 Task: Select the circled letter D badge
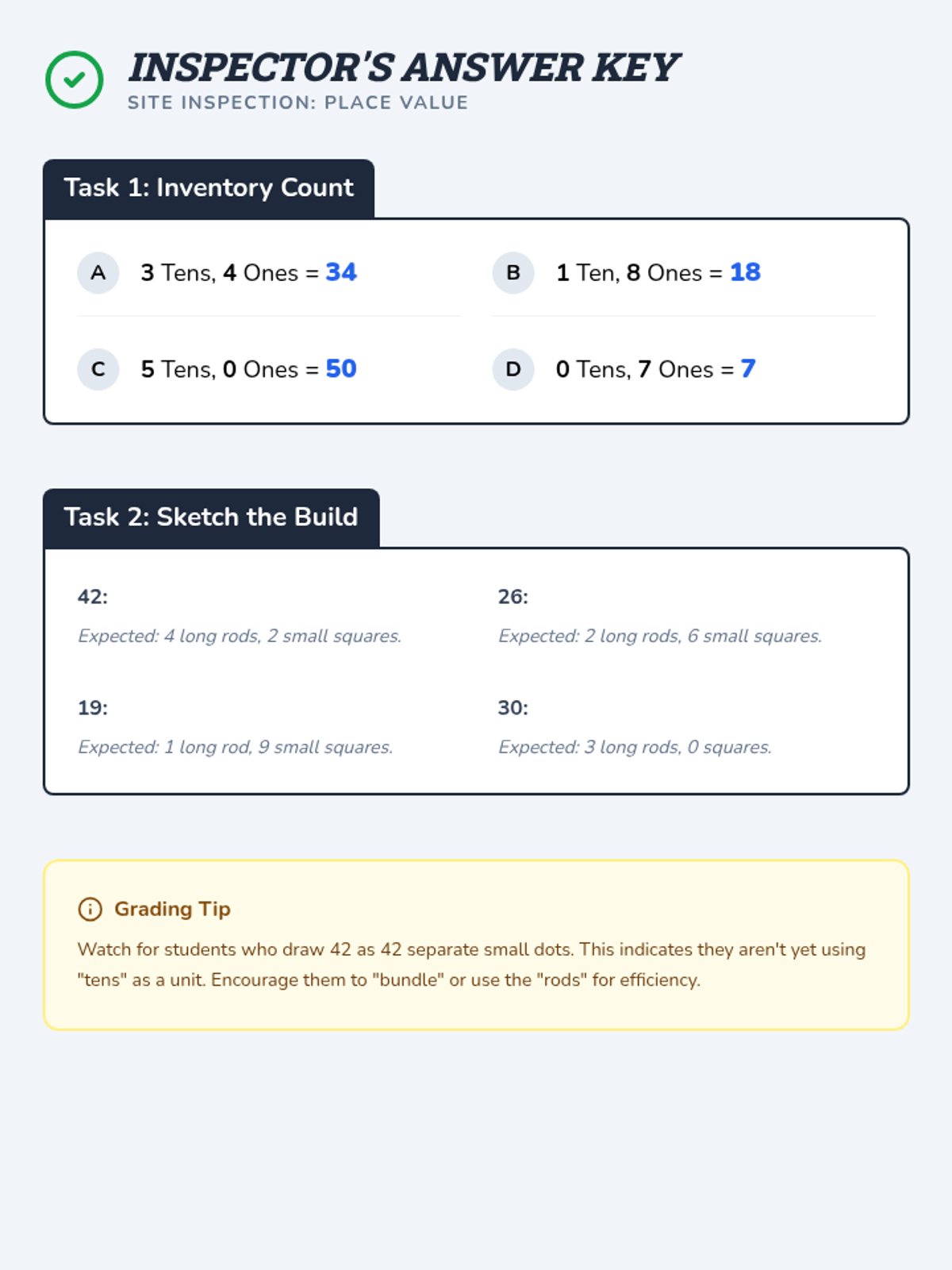coord(513,369)
